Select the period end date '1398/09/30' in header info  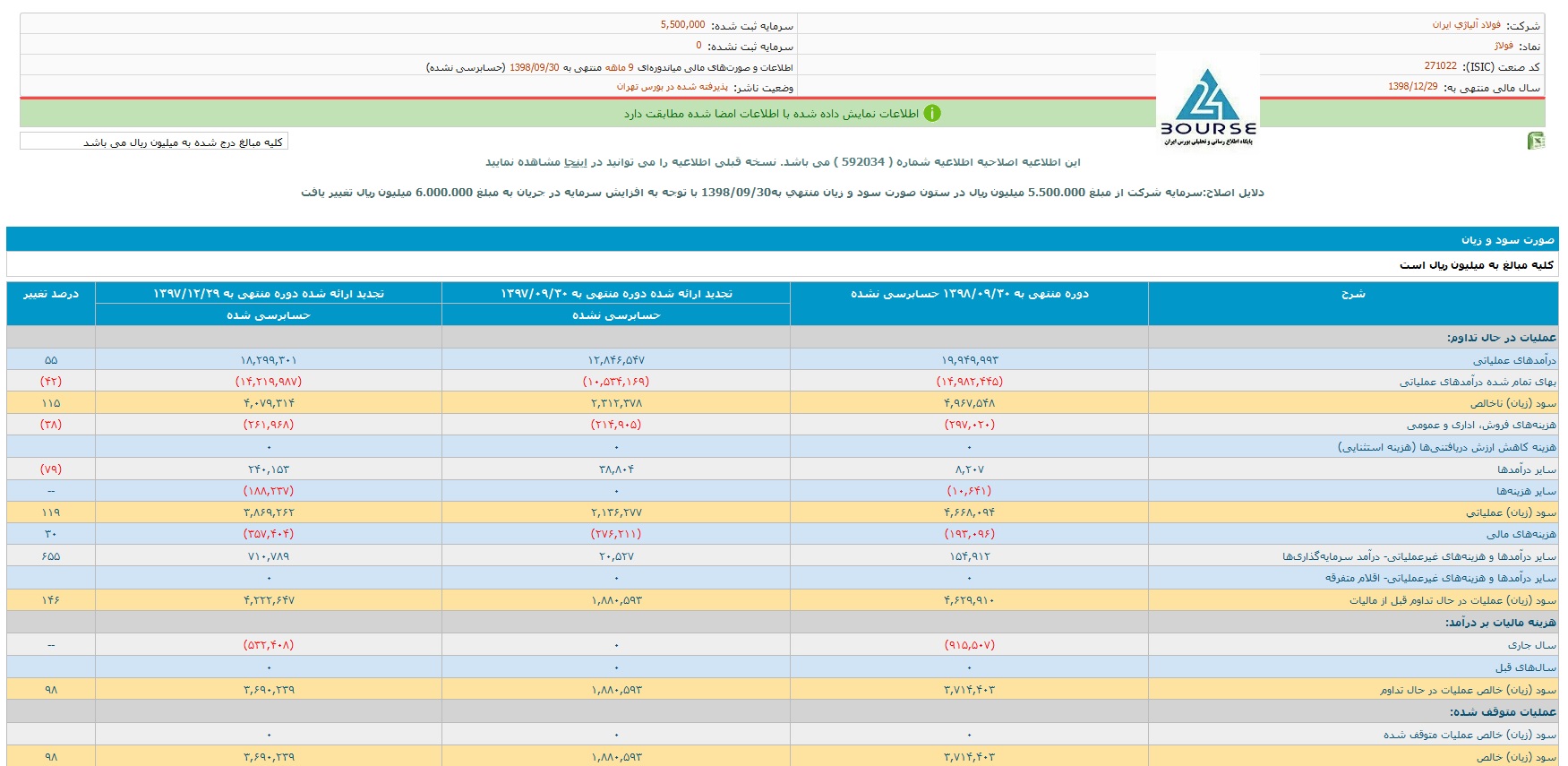pyautogui.click(x=535, y=67)
